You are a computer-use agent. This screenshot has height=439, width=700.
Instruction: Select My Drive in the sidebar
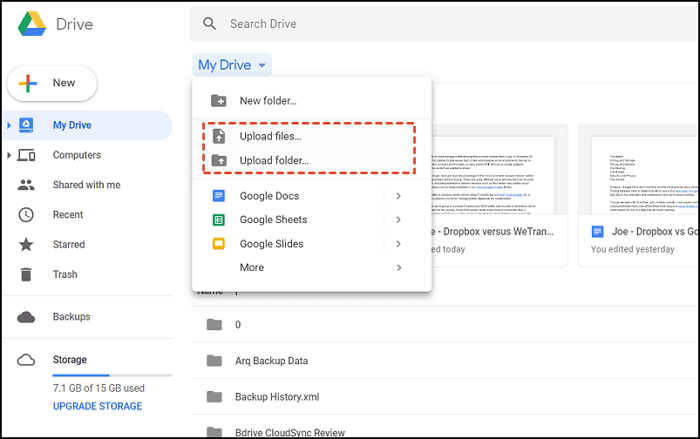[x=88, y=125]
